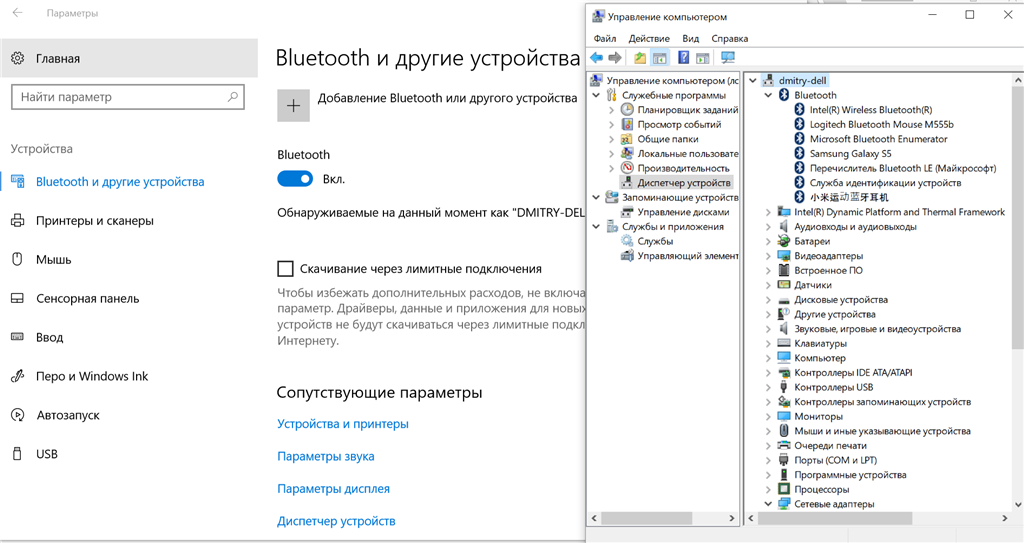The height and width of the screenshot is (543, 1024).
Task: Click the monitor scan hardware toolbar icon
Action: 728,58
